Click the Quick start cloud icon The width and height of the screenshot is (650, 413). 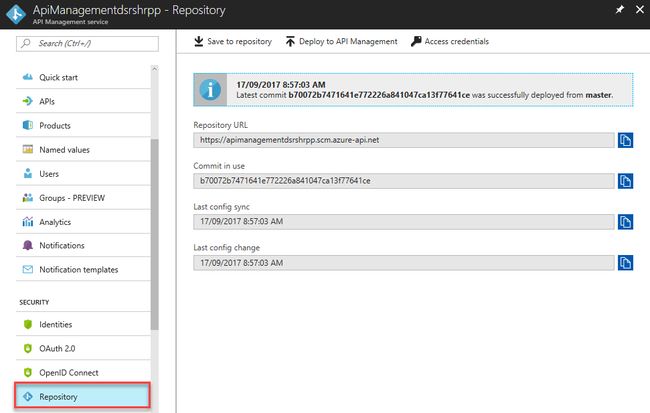click(28, 77)
